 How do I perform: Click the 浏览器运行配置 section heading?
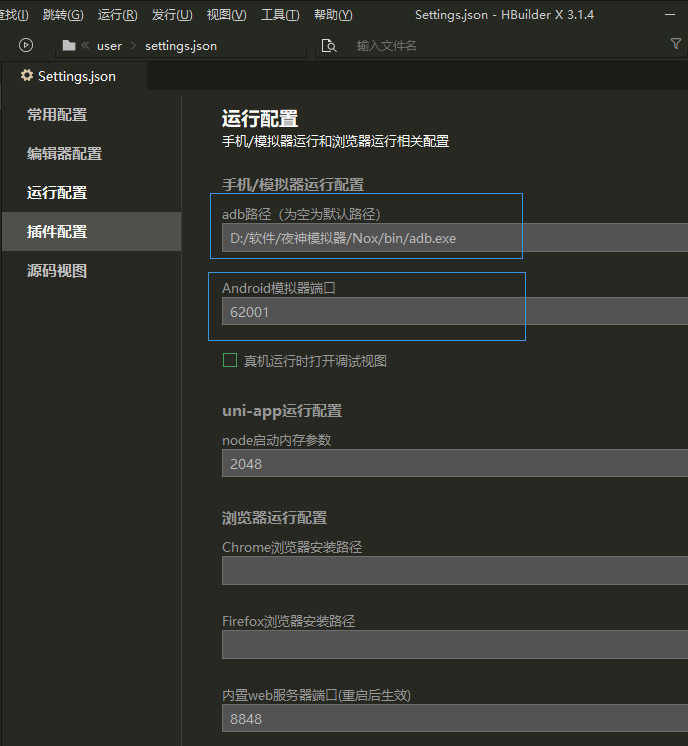pyautogui.click(x=275, y=518)
